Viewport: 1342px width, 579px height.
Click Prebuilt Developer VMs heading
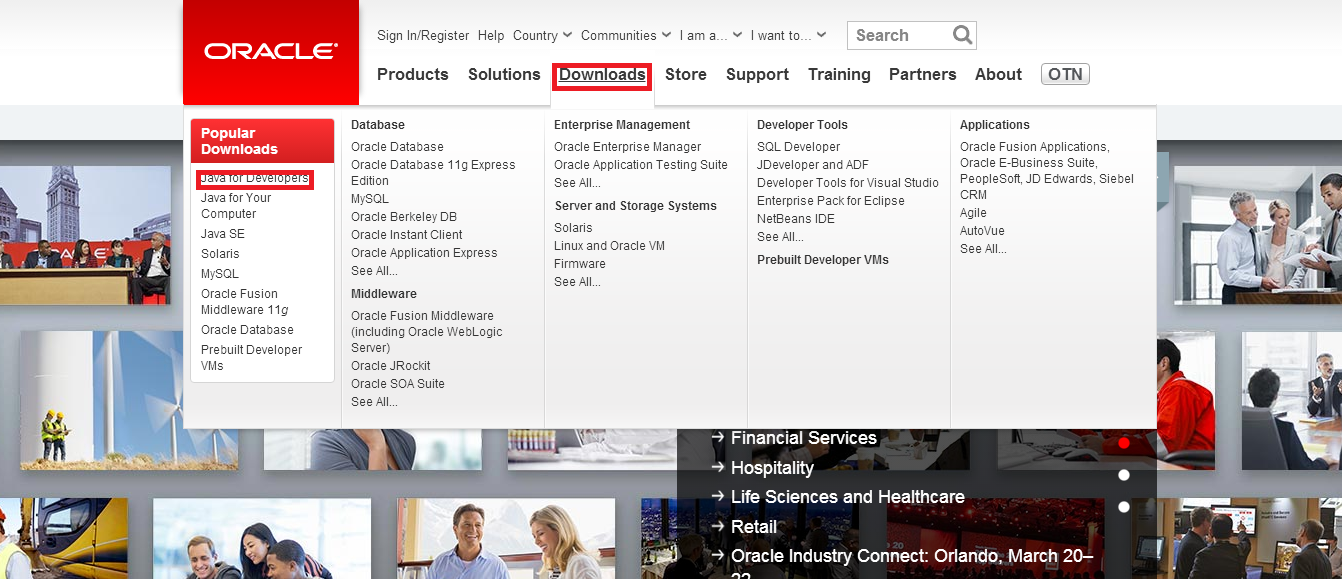(x=823, y=260)
